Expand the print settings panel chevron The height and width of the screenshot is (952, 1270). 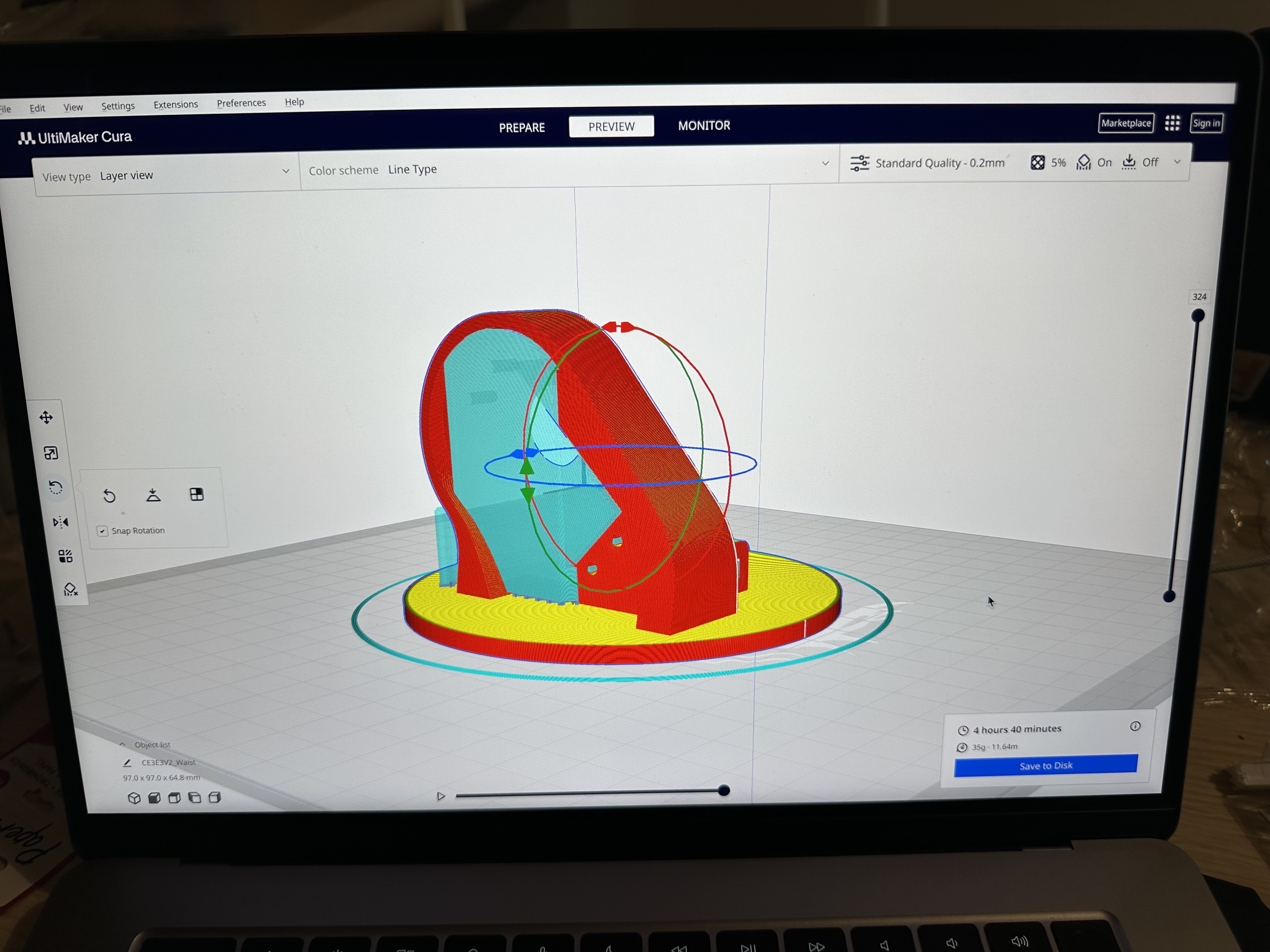point(1177,162)
